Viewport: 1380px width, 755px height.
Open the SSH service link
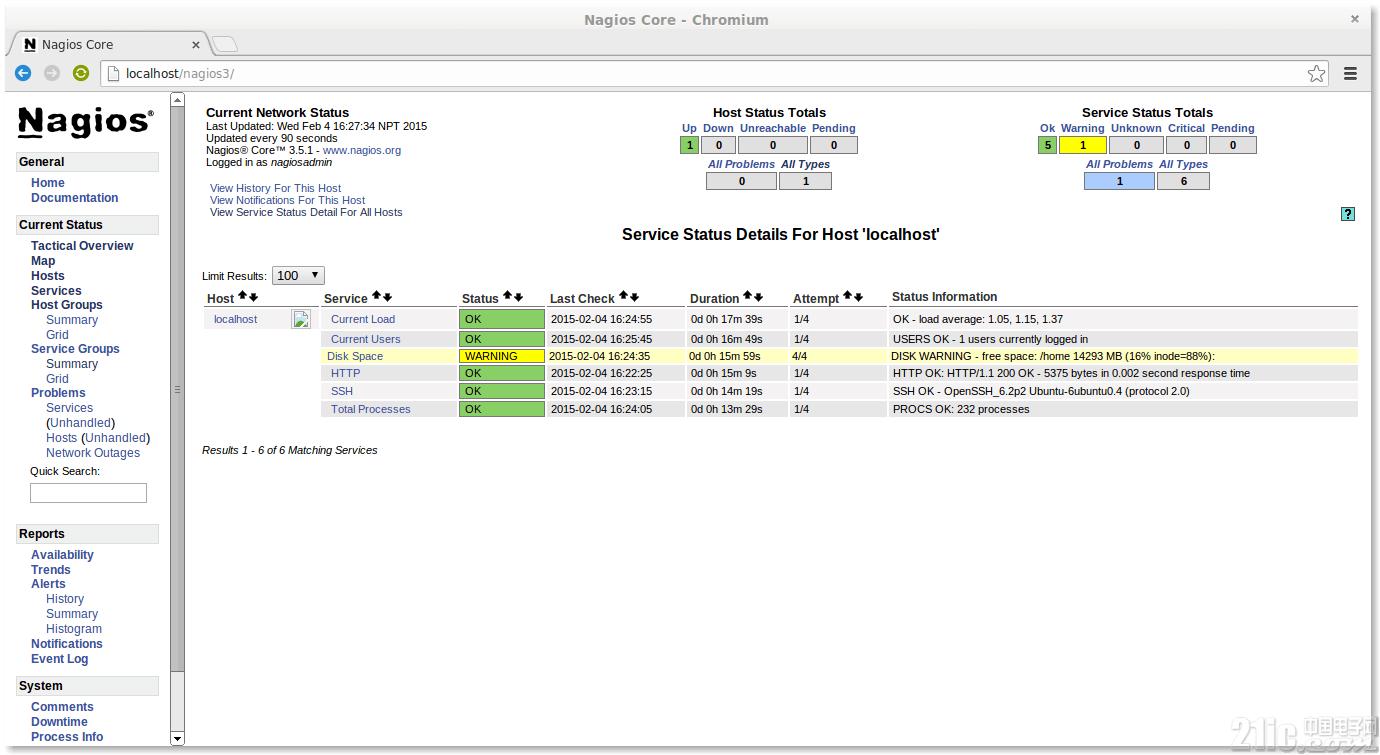(342, 391)
